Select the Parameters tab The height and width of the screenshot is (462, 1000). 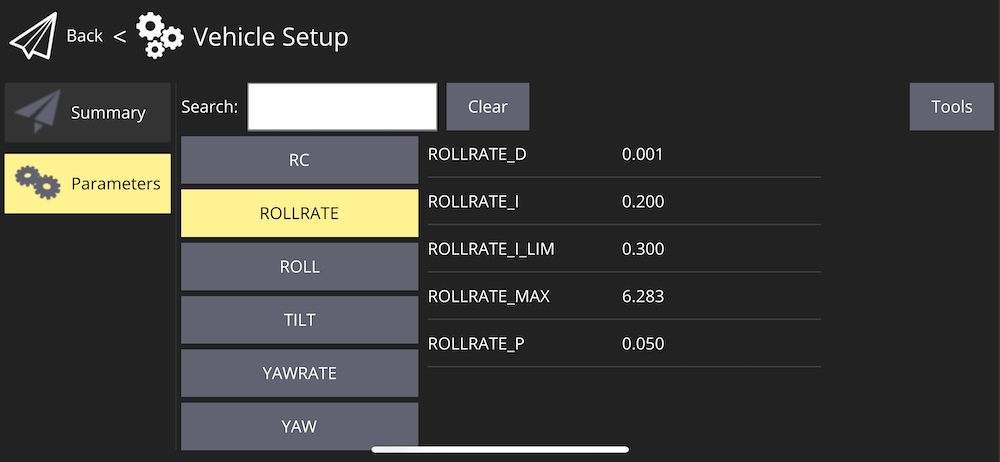pos(88,184)
